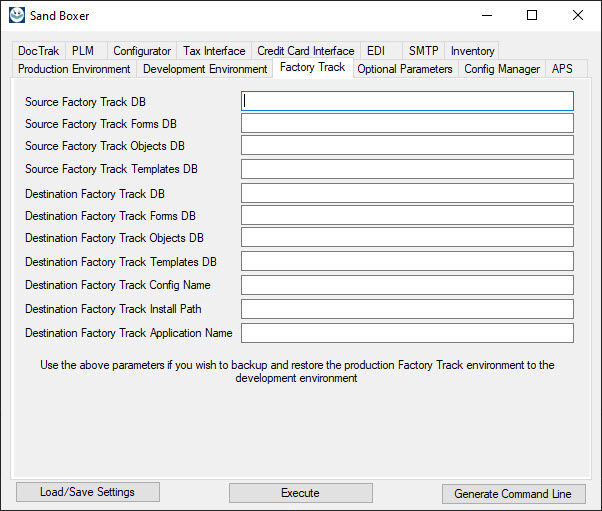Focus the Source Factory Track DB field
602x511 pixels.
(x=407, y=101)
